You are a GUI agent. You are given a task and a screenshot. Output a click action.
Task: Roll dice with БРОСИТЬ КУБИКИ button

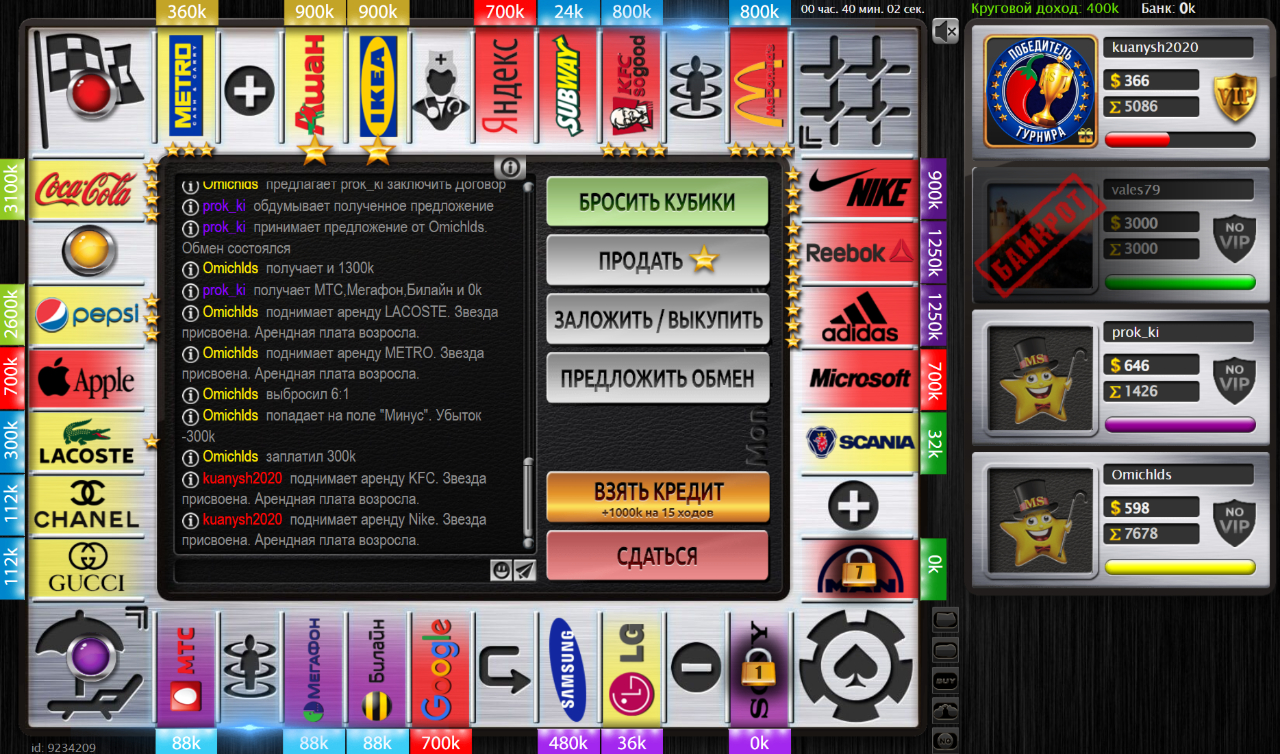pos(657,202)
